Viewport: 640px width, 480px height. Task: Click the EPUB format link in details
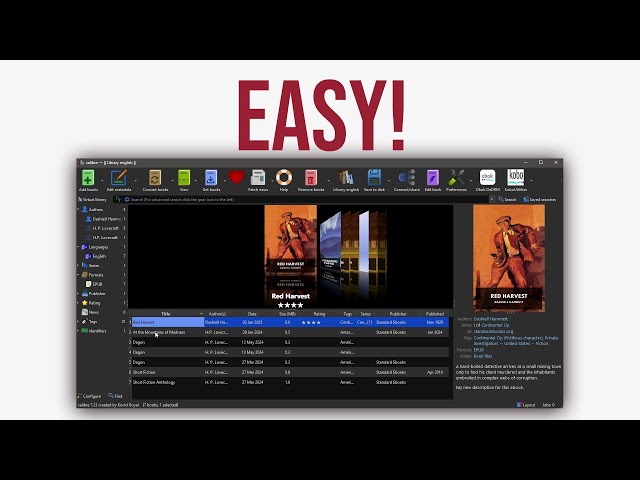coord(478,350)
